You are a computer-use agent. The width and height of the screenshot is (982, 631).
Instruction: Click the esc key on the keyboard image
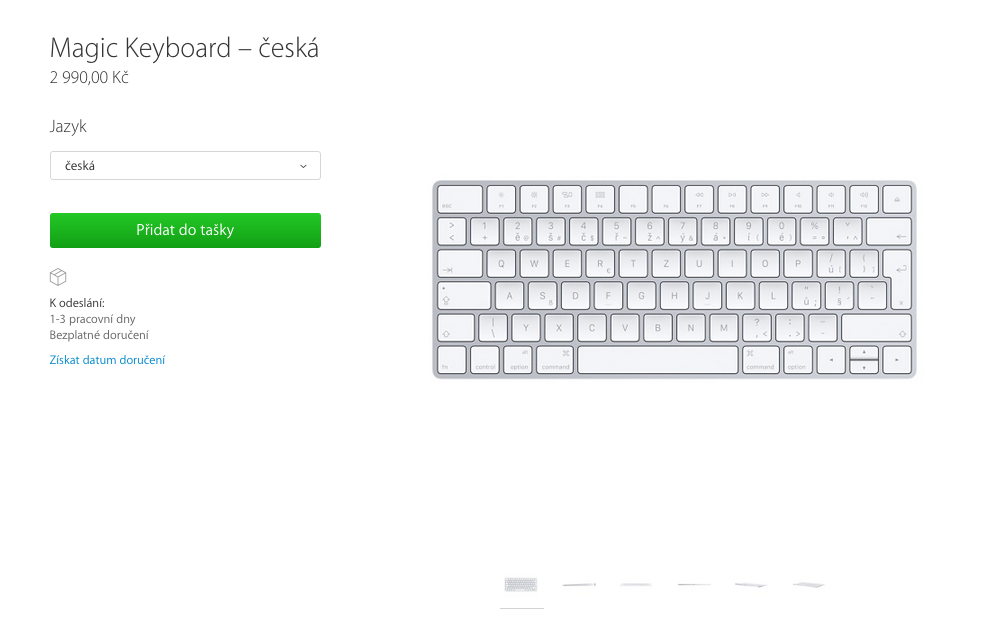(x=459, y=198)
